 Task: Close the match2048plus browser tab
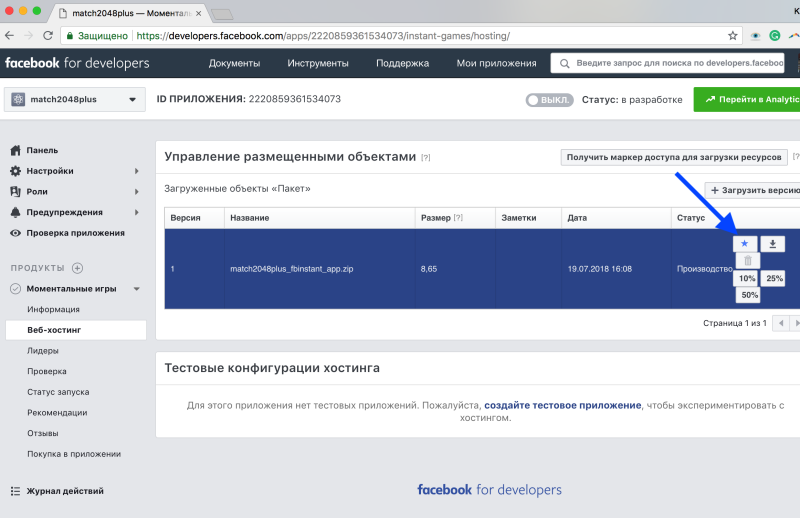pyautogui.click(x=198, y=14)
